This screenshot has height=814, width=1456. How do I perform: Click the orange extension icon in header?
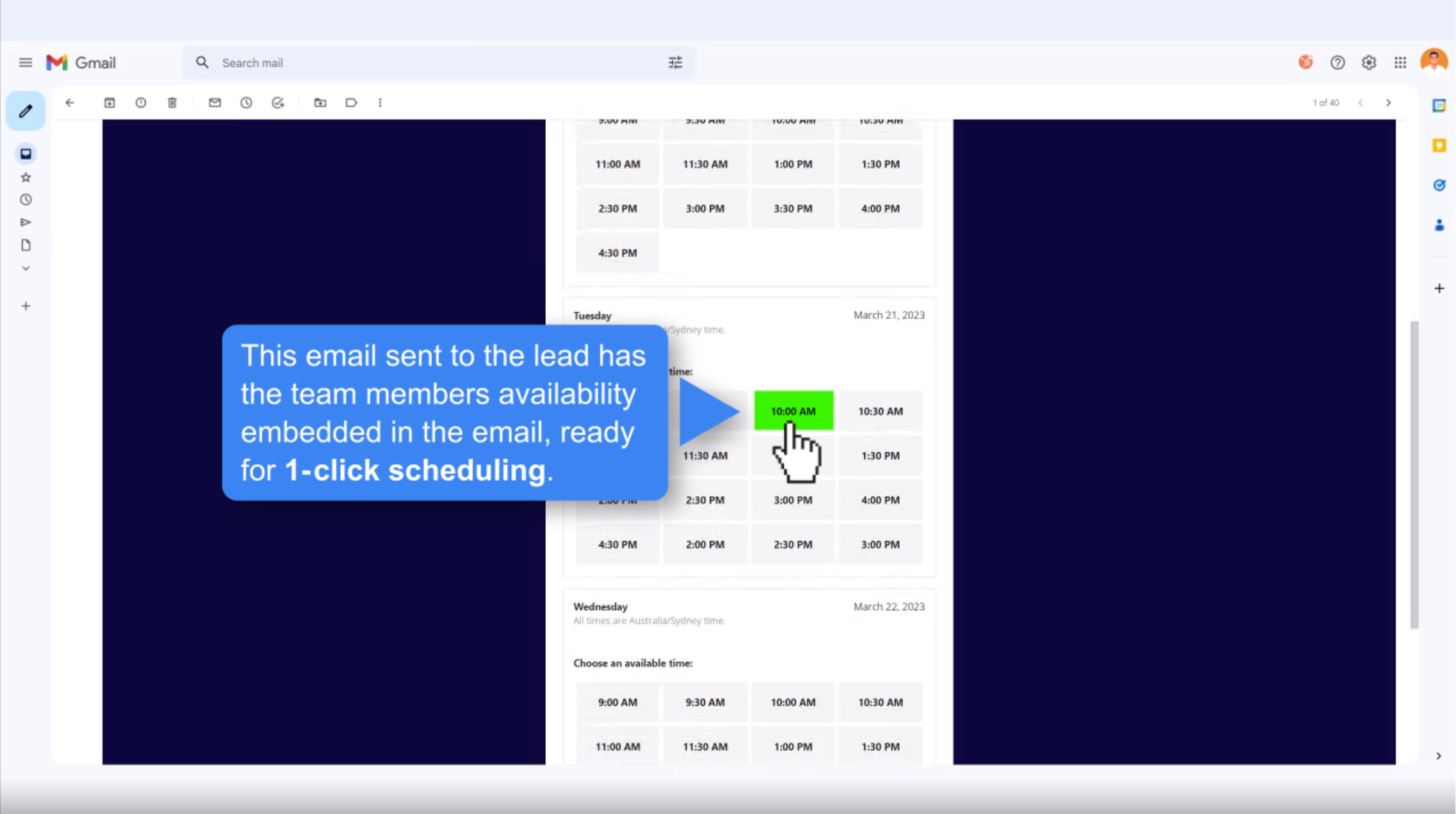[x=1306, y=62]
